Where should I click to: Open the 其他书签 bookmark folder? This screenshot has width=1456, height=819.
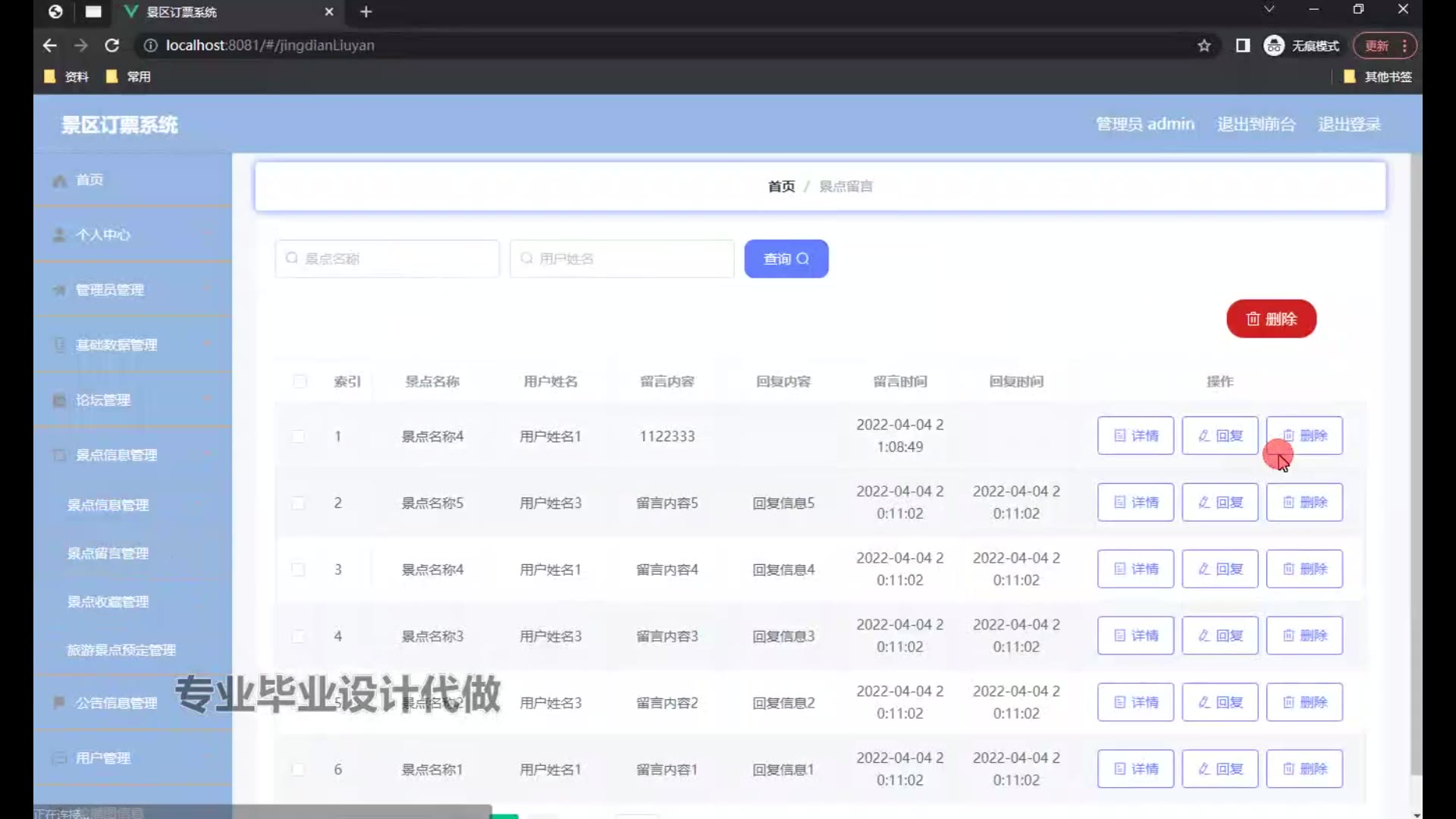coord(1377,77)
